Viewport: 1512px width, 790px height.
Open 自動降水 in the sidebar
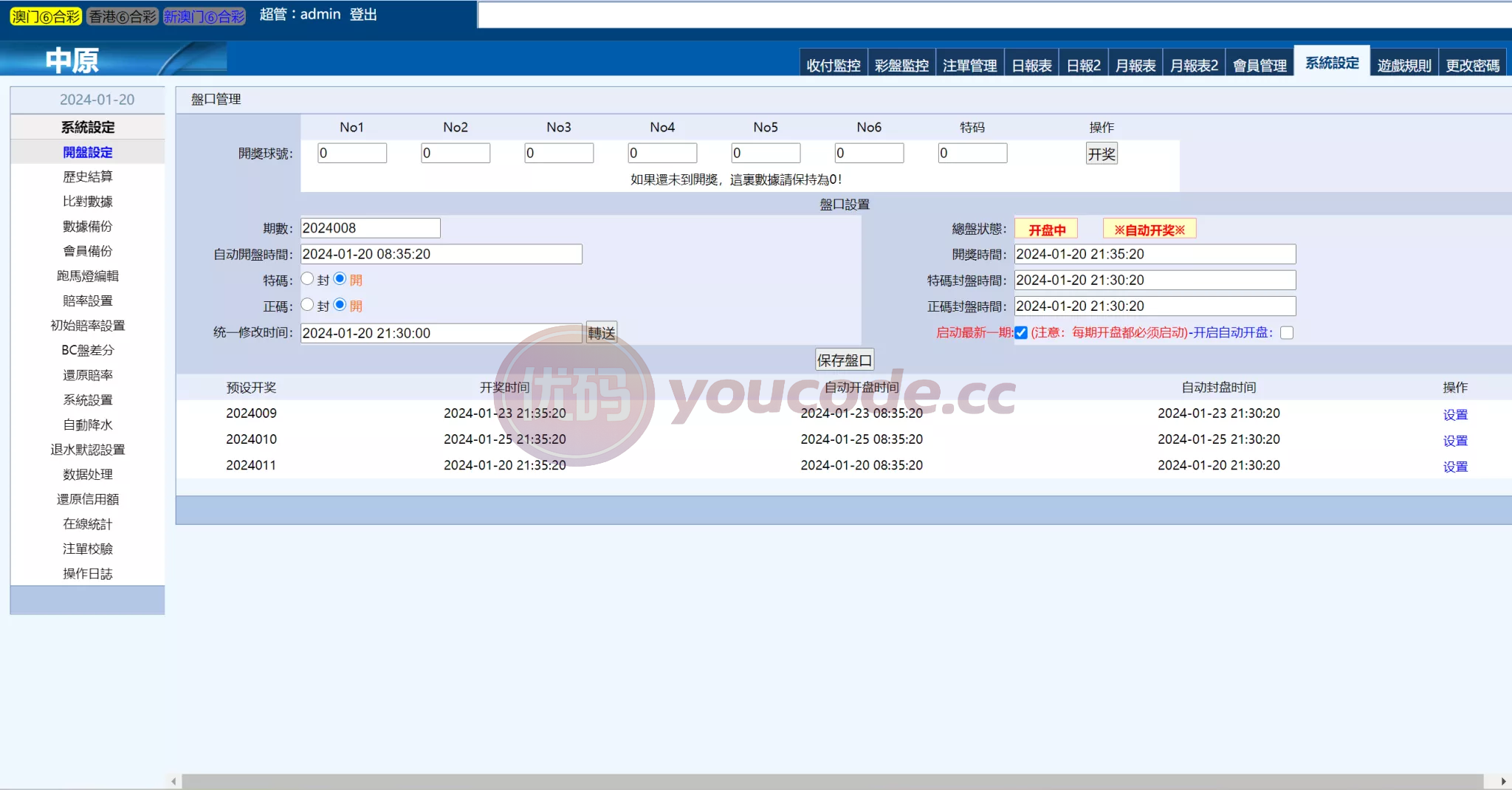[x=88, y=425]
